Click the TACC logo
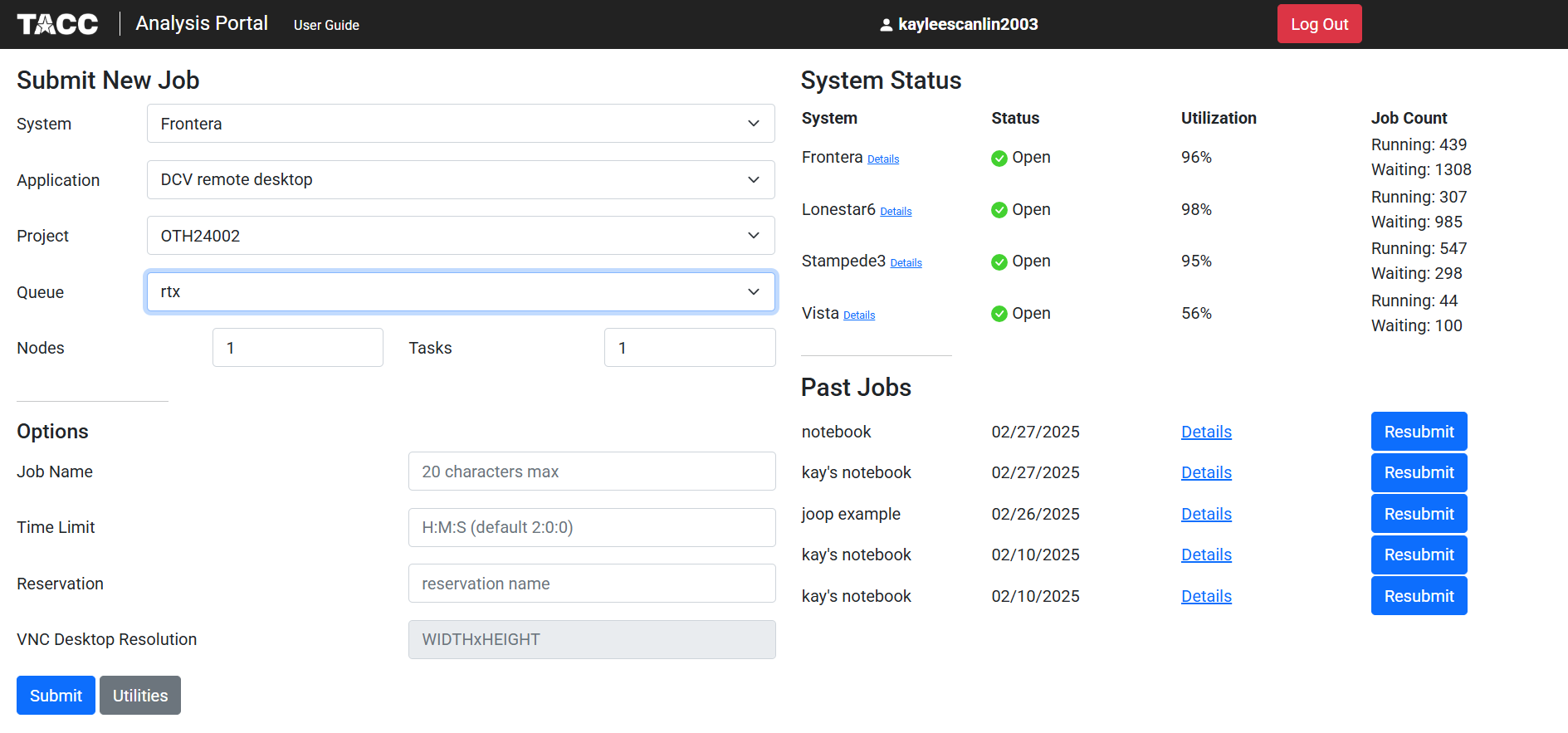The width and height of the screenshot is (1568, 733). [57, 24]
